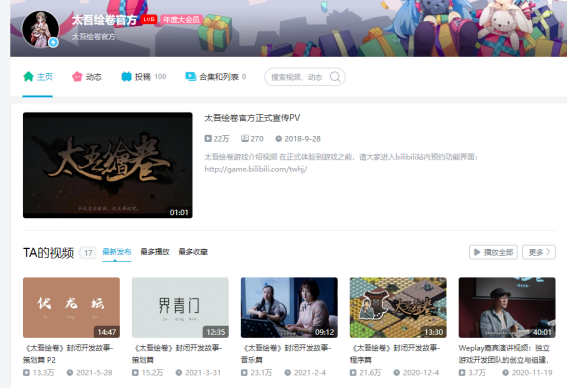Click the clock icon beside 2020-11-19
The image size is (567, 388).
click(x=506, y=372)
